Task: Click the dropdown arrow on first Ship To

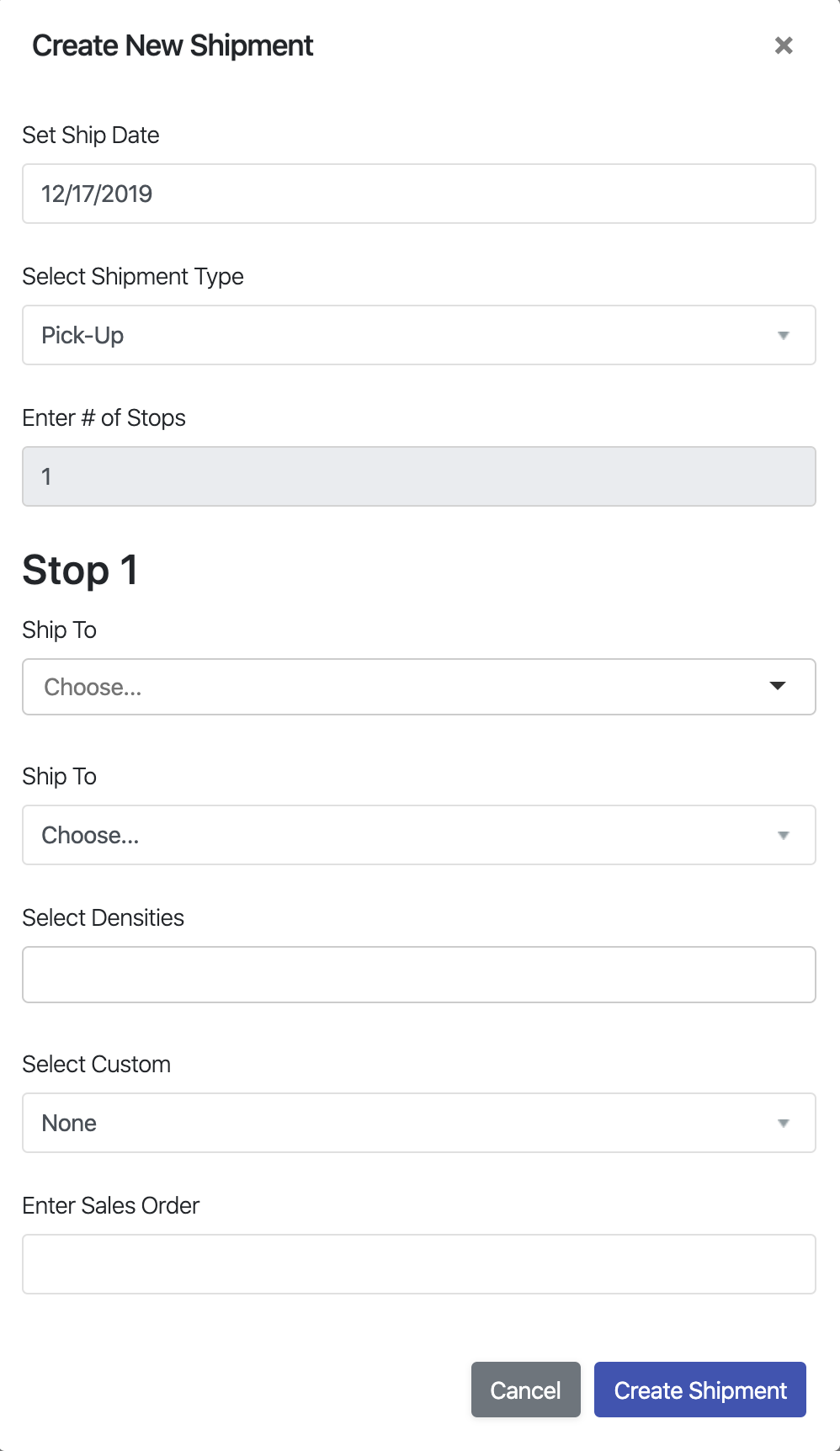Action: pos(778,687)
